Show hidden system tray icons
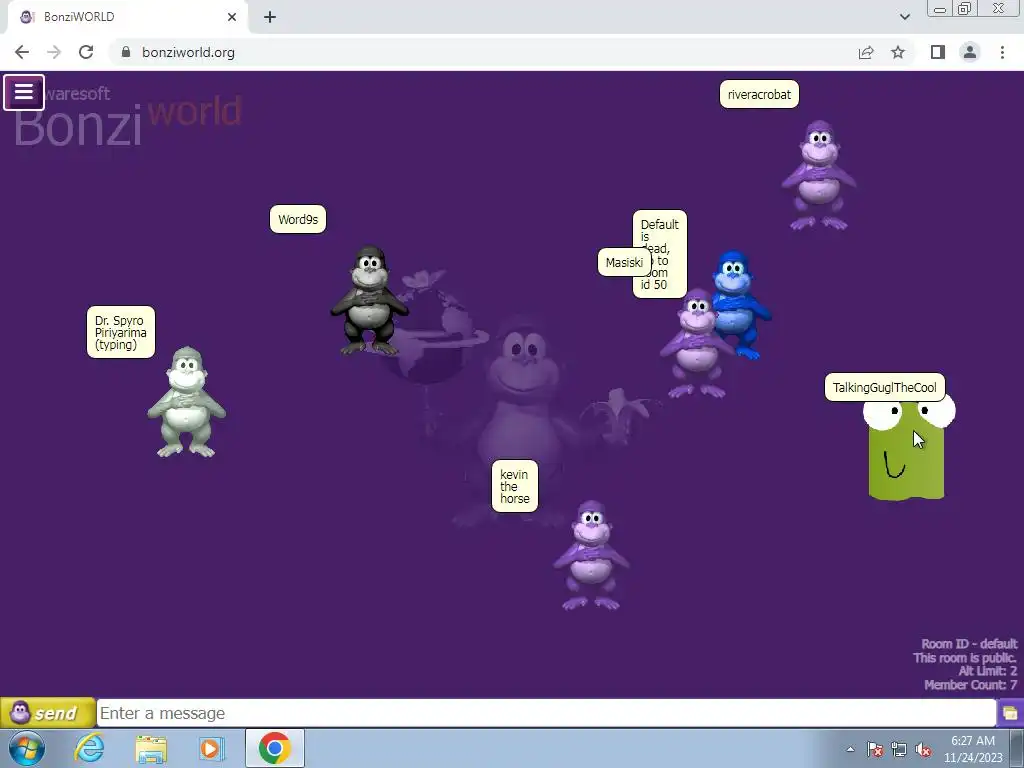1024x768 pixels. [x=850, y=749]
